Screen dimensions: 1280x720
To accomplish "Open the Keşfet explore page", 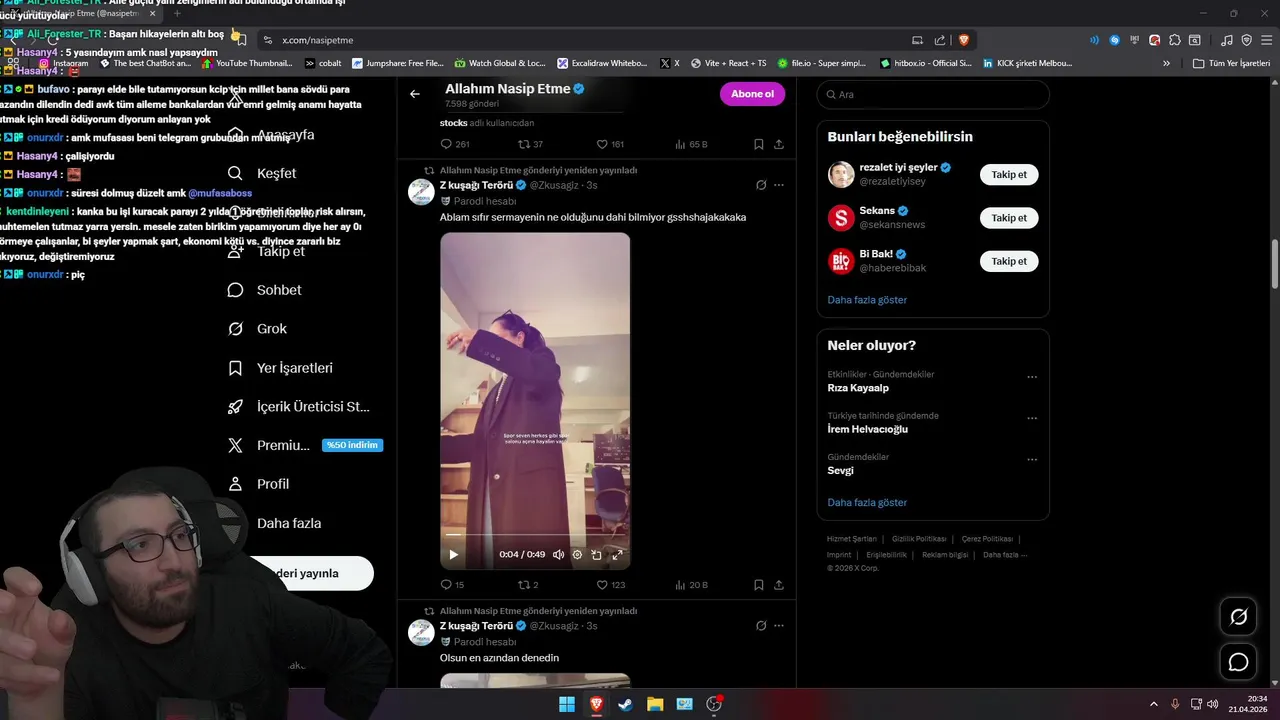I will tap(264, 173).
